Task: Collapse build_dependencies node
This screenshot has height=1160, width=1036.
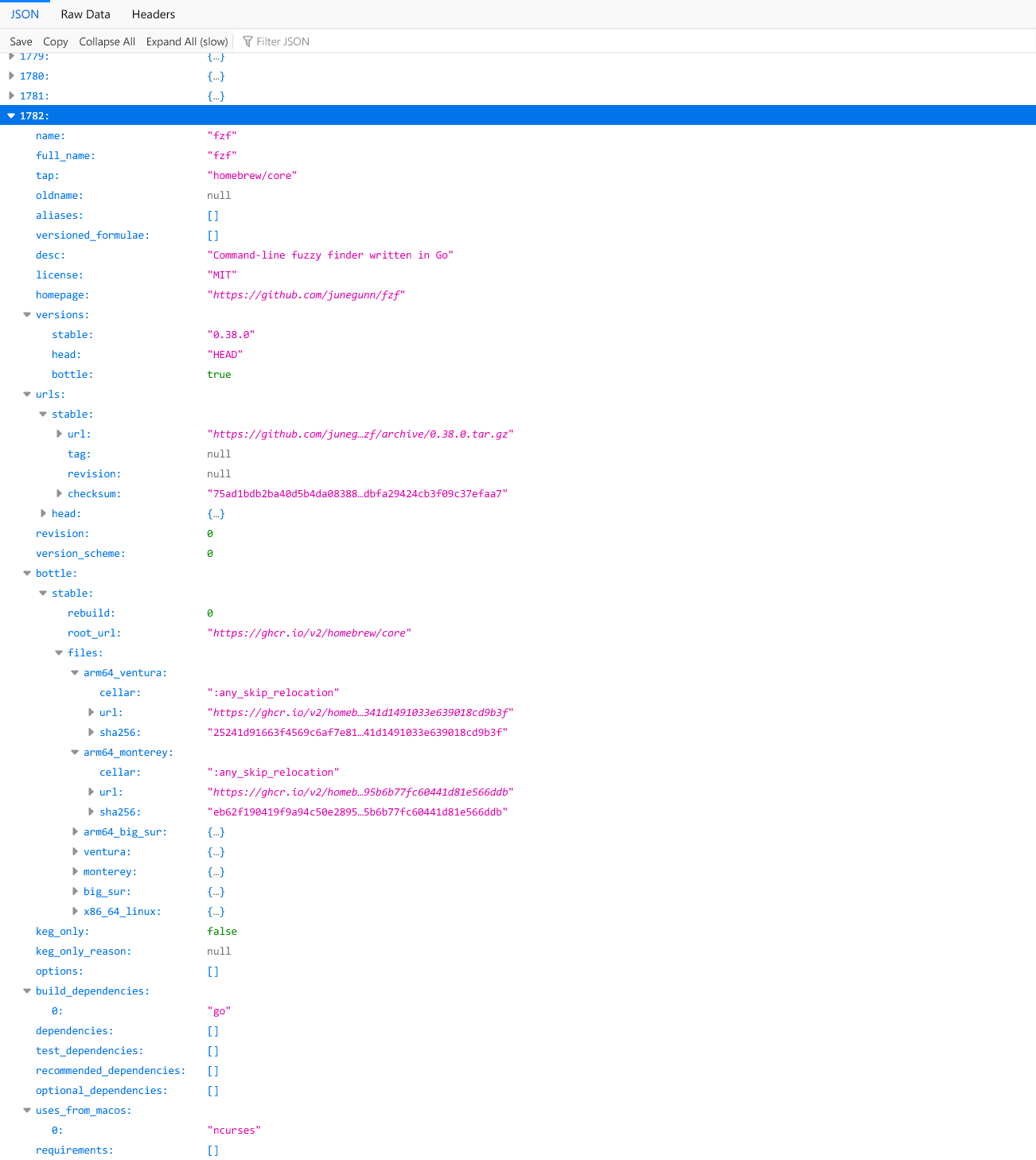Action: [x=27, y=991]
